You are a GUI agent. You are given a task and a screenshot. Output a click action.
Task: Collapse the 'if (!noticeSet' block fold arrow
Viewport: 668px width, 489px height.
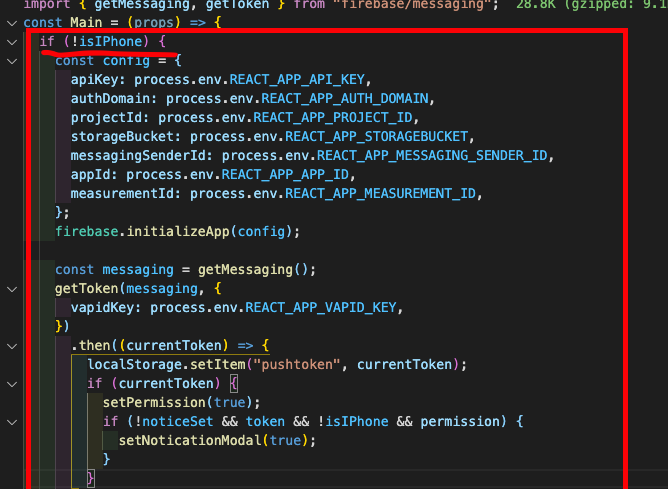point(12,422)
